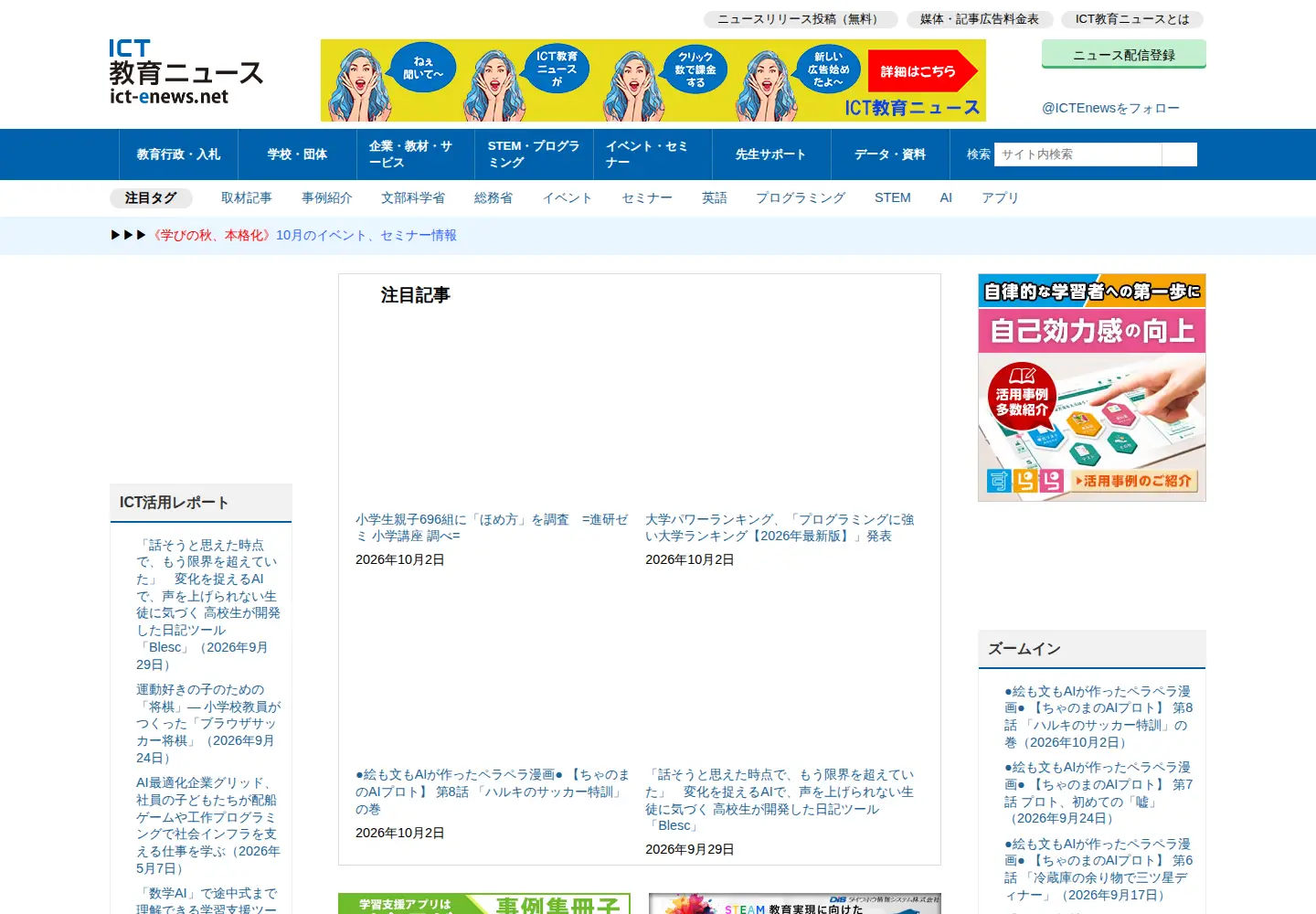Open the 先生サポート menu
This screenshot has width=1316, height=914.
coord(771,154)
